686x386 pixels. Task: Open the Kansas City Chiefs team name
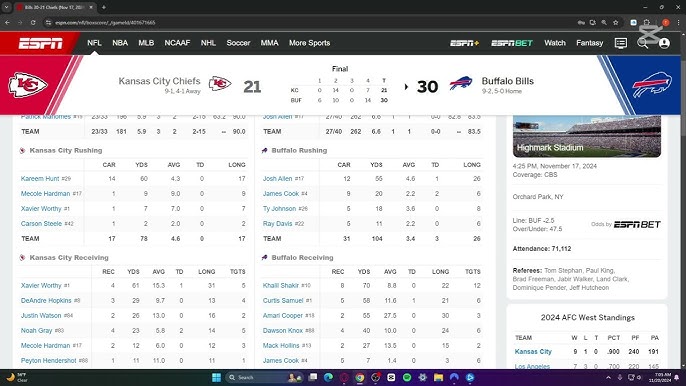click(159, 81)
